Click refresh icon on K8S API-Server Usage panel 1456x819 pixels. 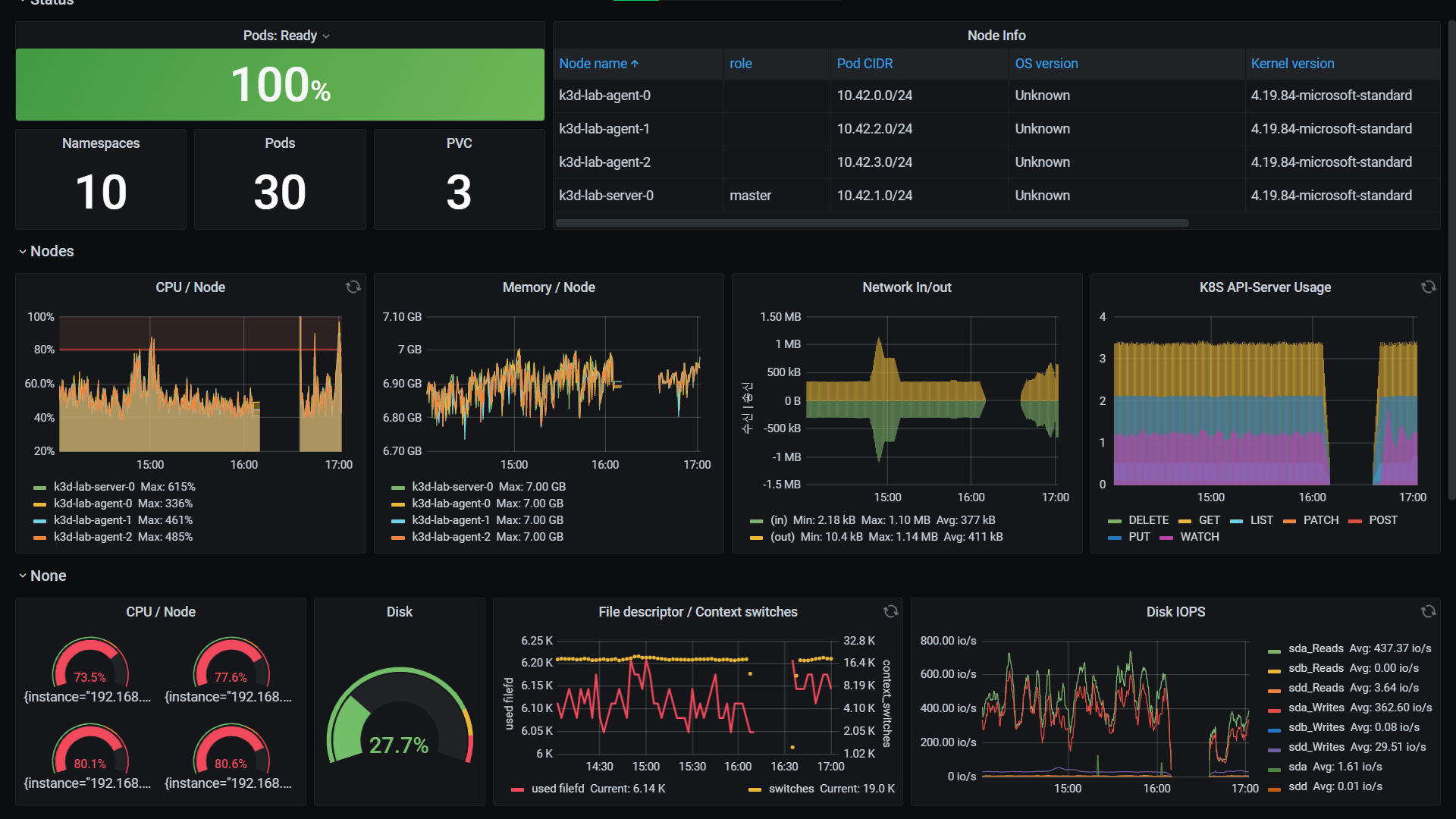coord(1428,287)
